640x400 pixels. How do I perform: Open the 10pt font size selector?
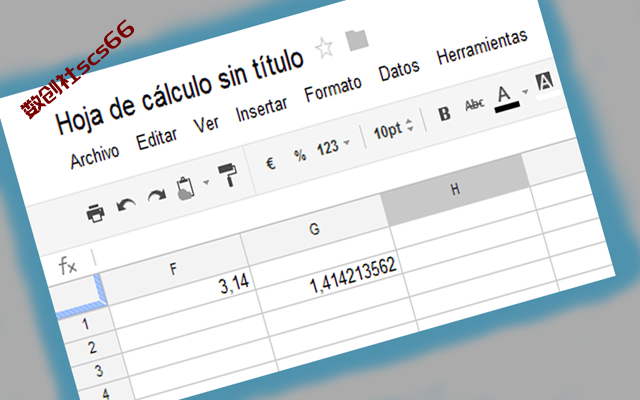coord(393,130)
